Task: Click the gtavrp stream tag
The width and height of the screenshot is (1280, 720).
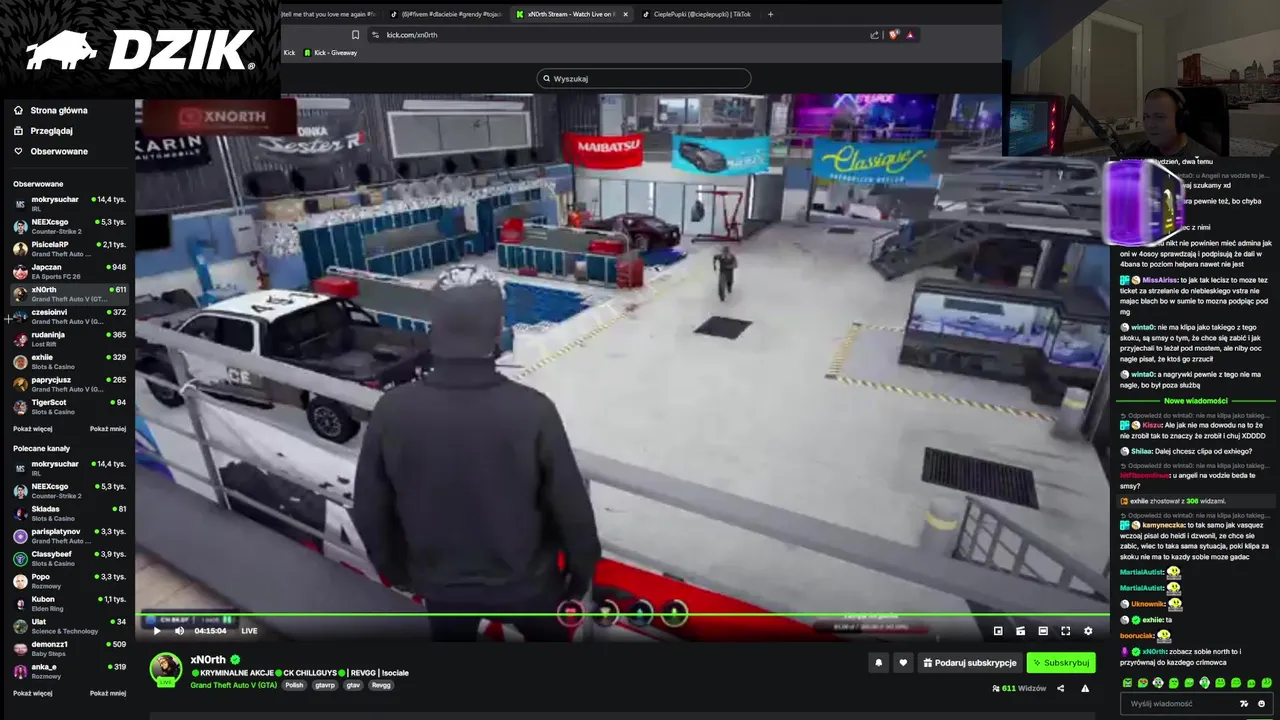Action: 325,685
